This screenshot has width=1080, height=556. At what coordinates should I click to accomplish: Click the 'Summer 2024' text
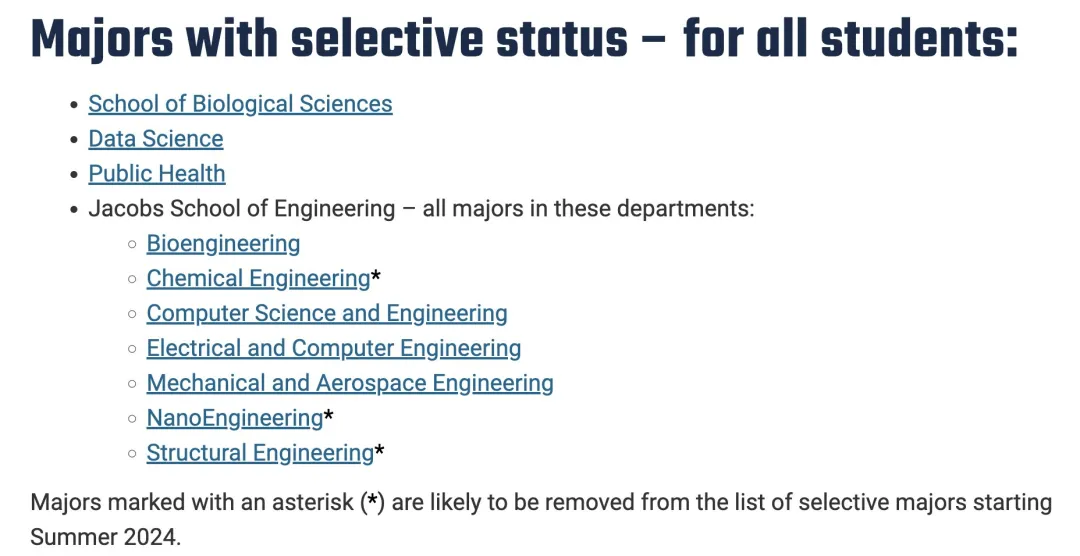click(103, 537)
